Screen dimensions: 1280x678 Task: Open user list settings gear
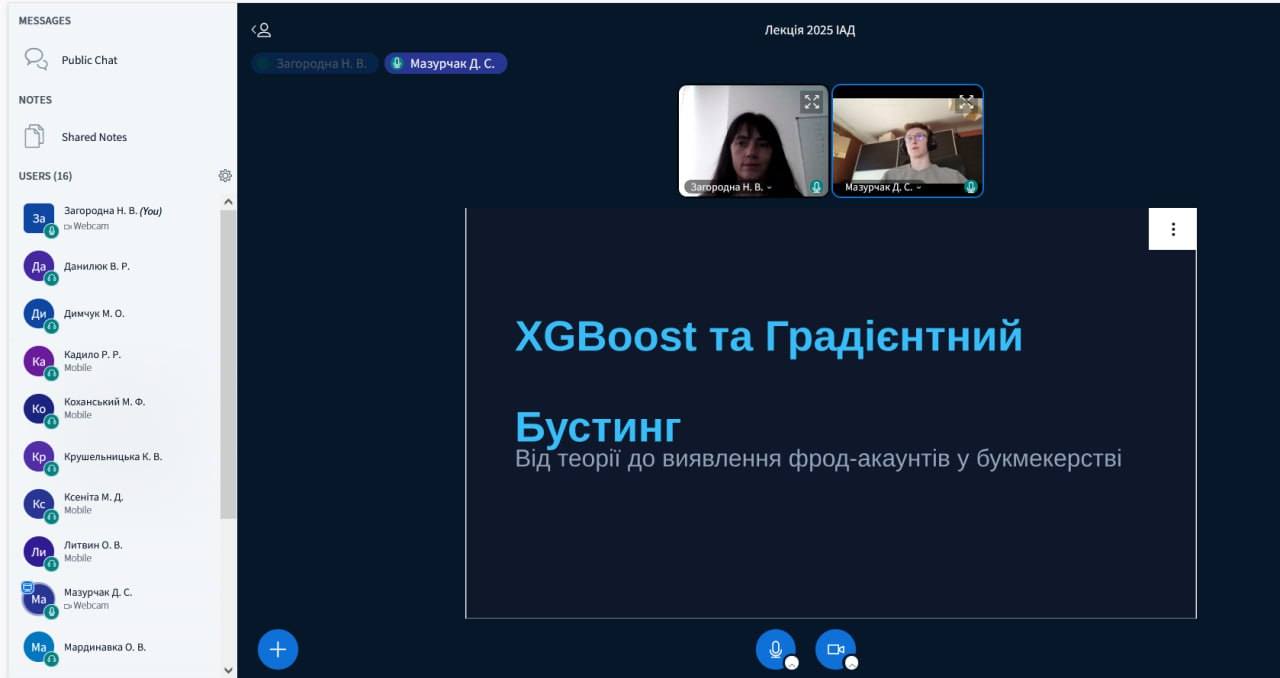225,176
